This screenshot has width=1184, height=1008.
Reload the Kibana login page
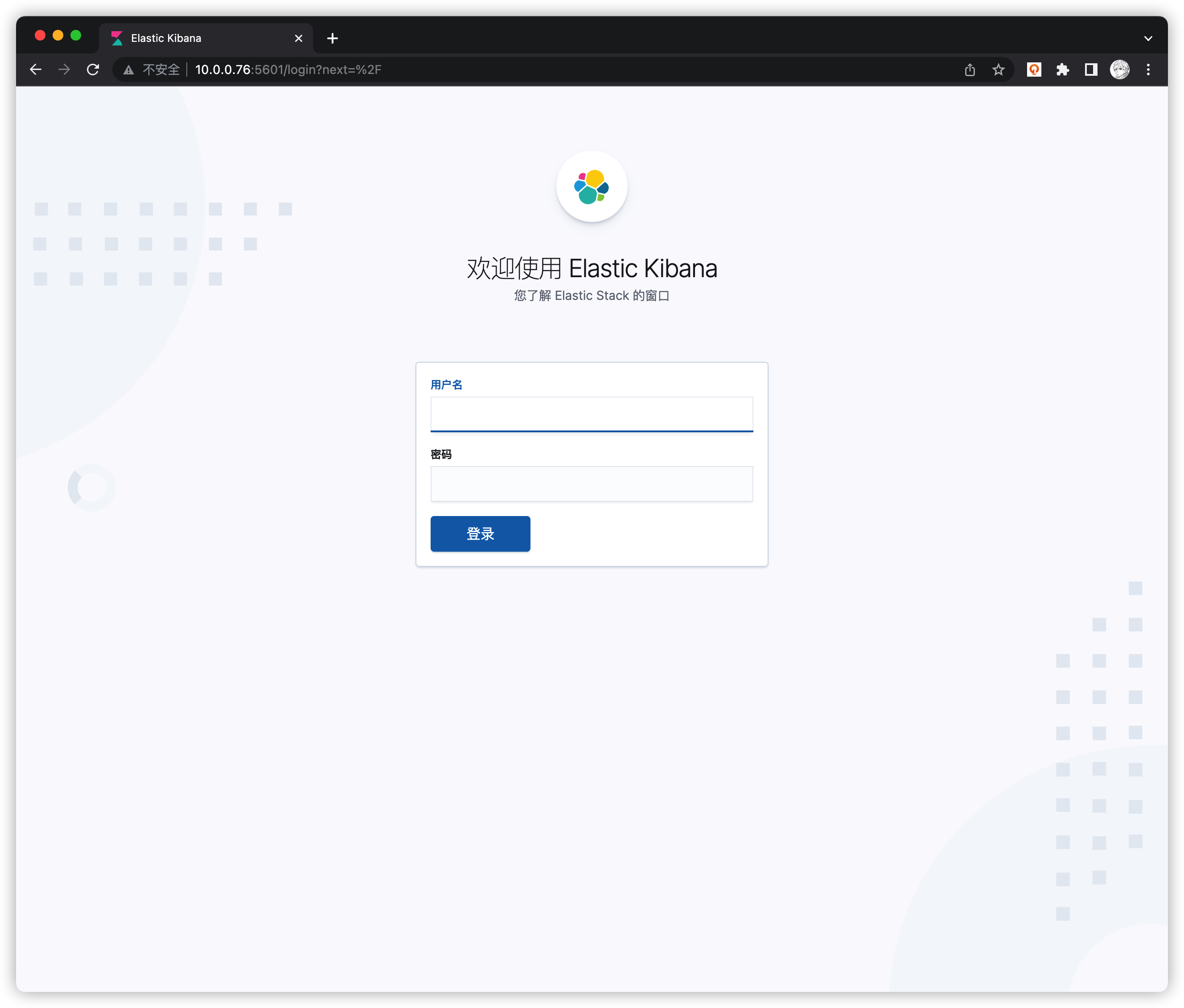93,70
